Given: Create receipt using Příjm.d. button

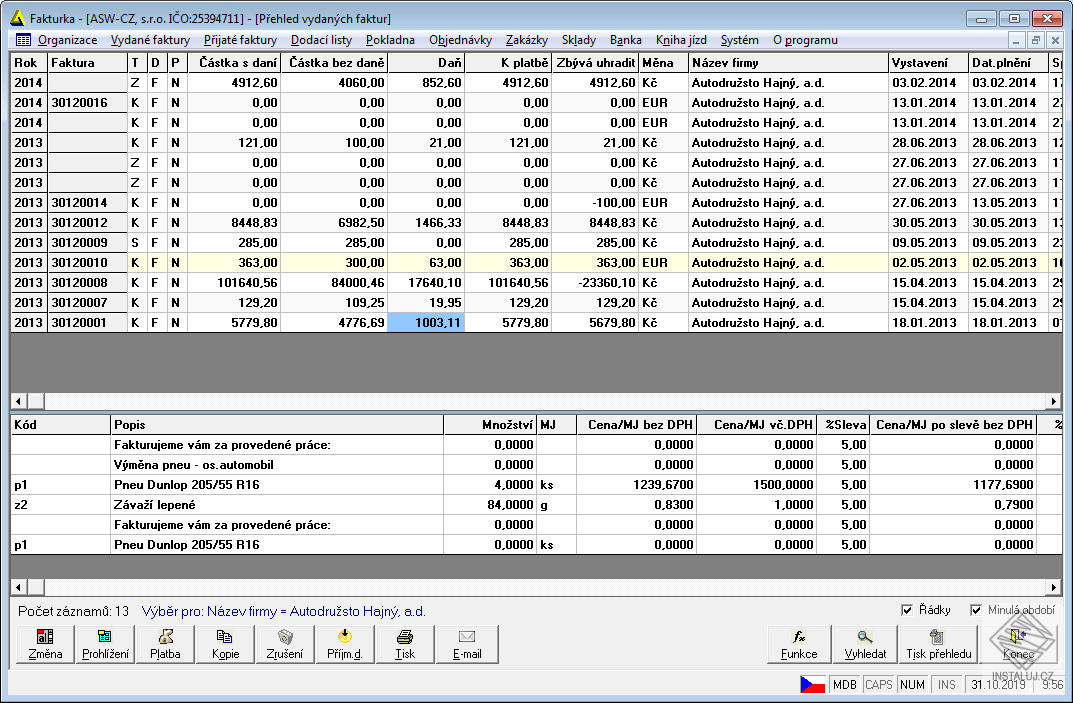Looking at the screenshot, I should coord(345,645).
